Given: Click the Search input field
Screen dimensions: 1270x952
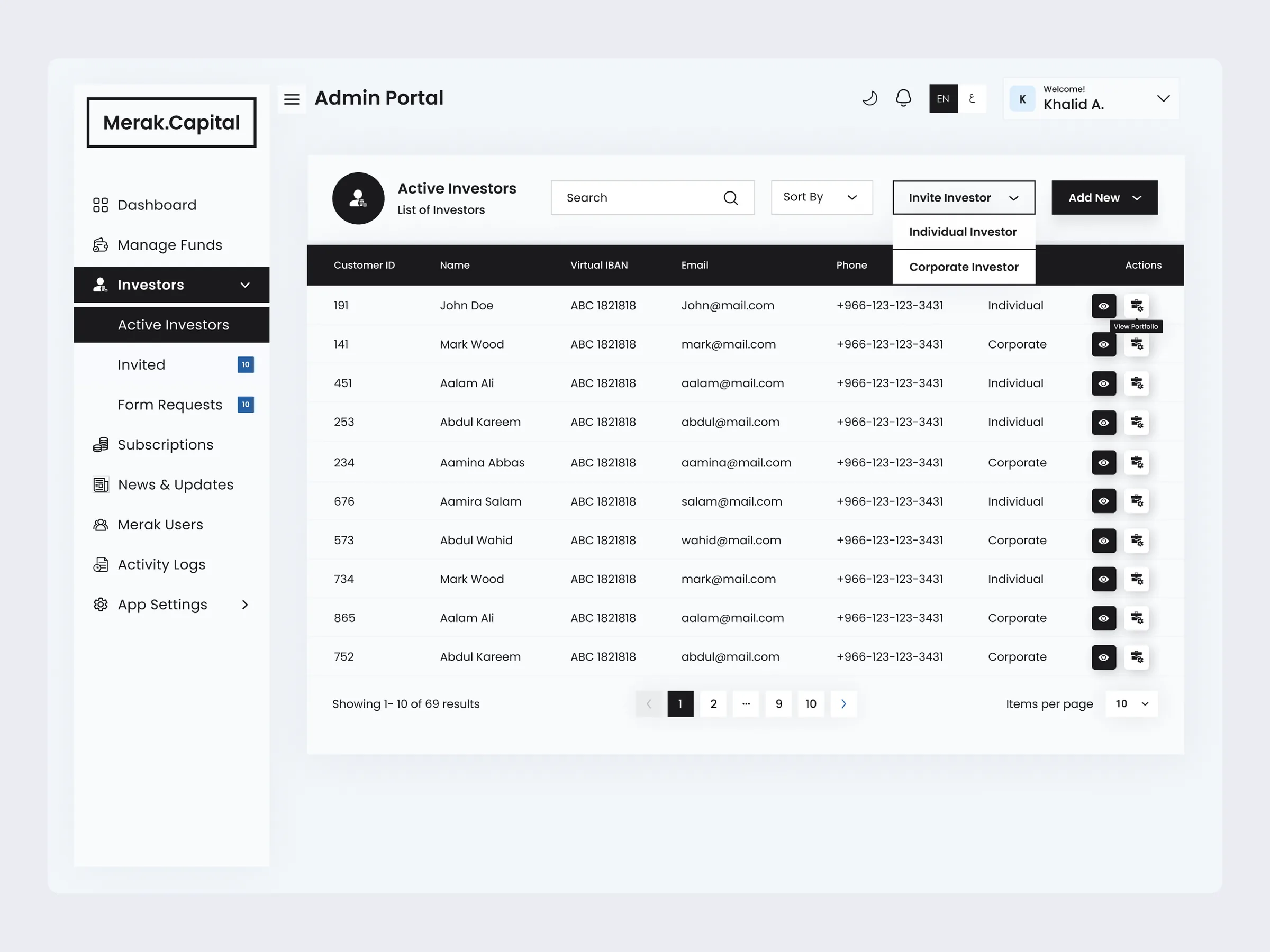Looking at the screenshot, I should tap(652, 198).
